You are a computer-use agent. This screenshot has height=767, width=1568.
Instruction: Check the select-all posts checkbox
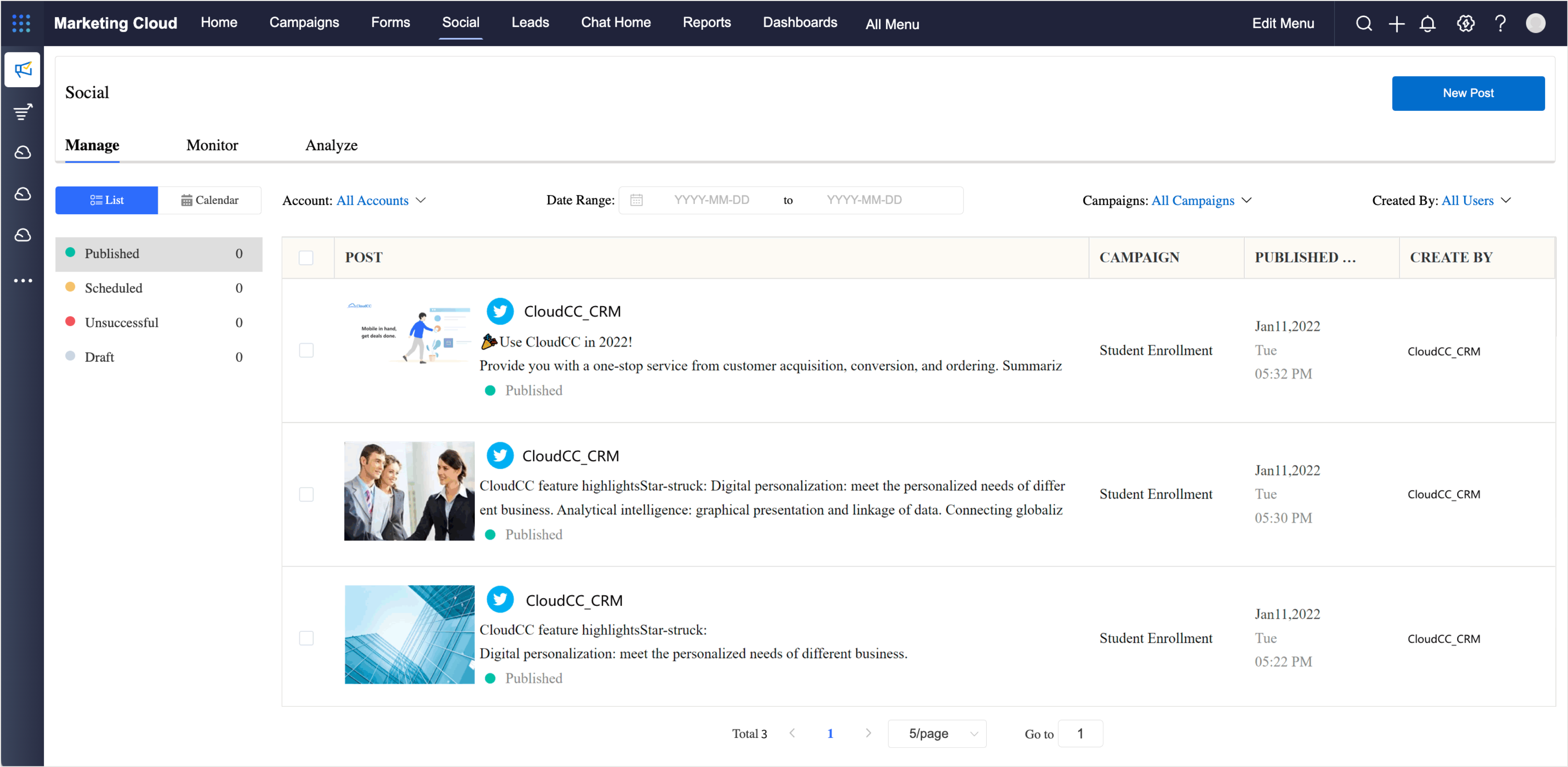coord(306,257)
